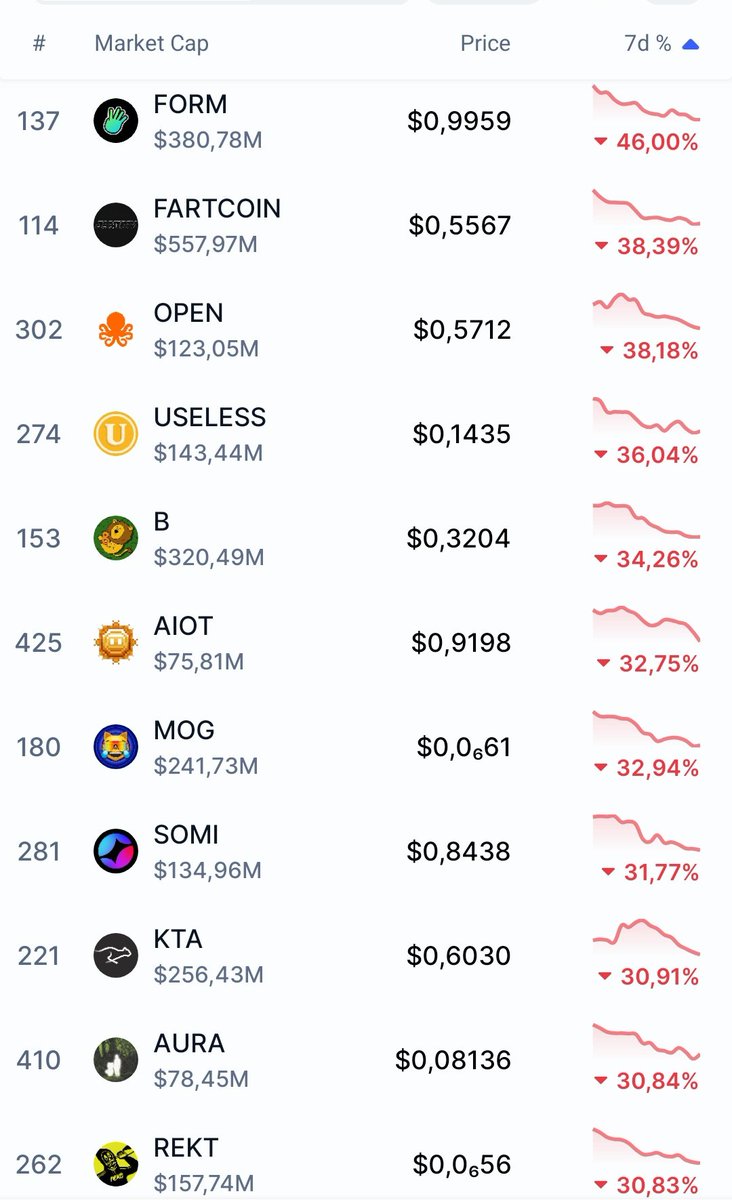View the KTA 7-day sparkline chart
732x1200 pixels.
[x=646, y=936]
